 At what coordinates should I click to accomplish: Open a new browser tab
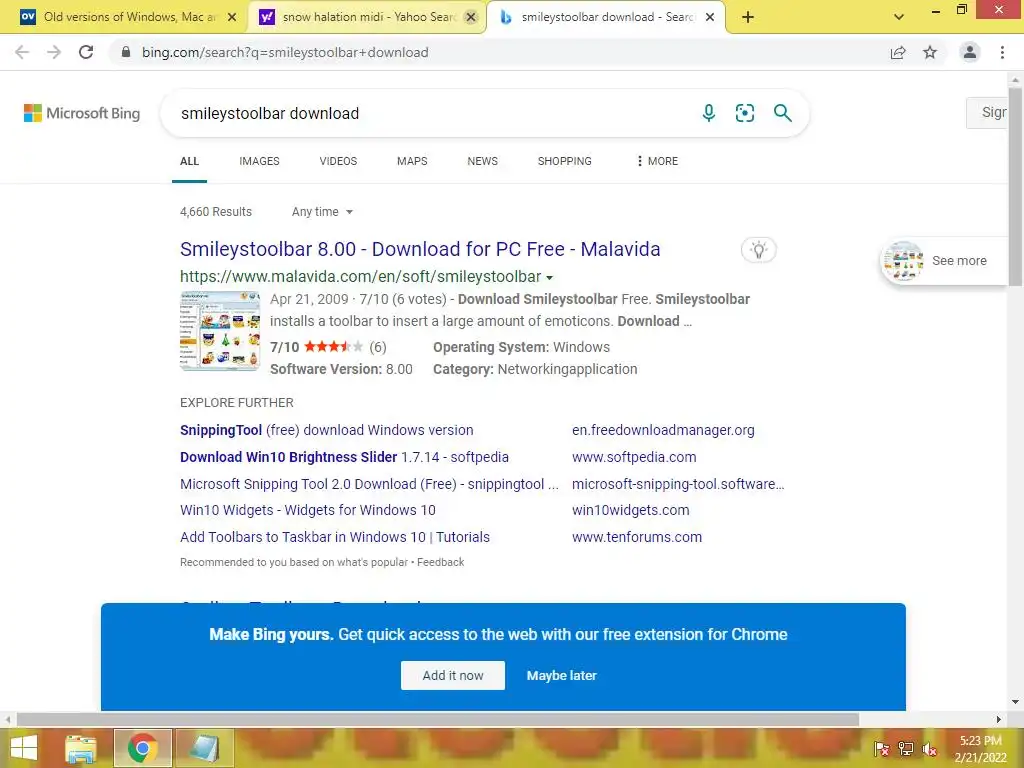point(748,17)
